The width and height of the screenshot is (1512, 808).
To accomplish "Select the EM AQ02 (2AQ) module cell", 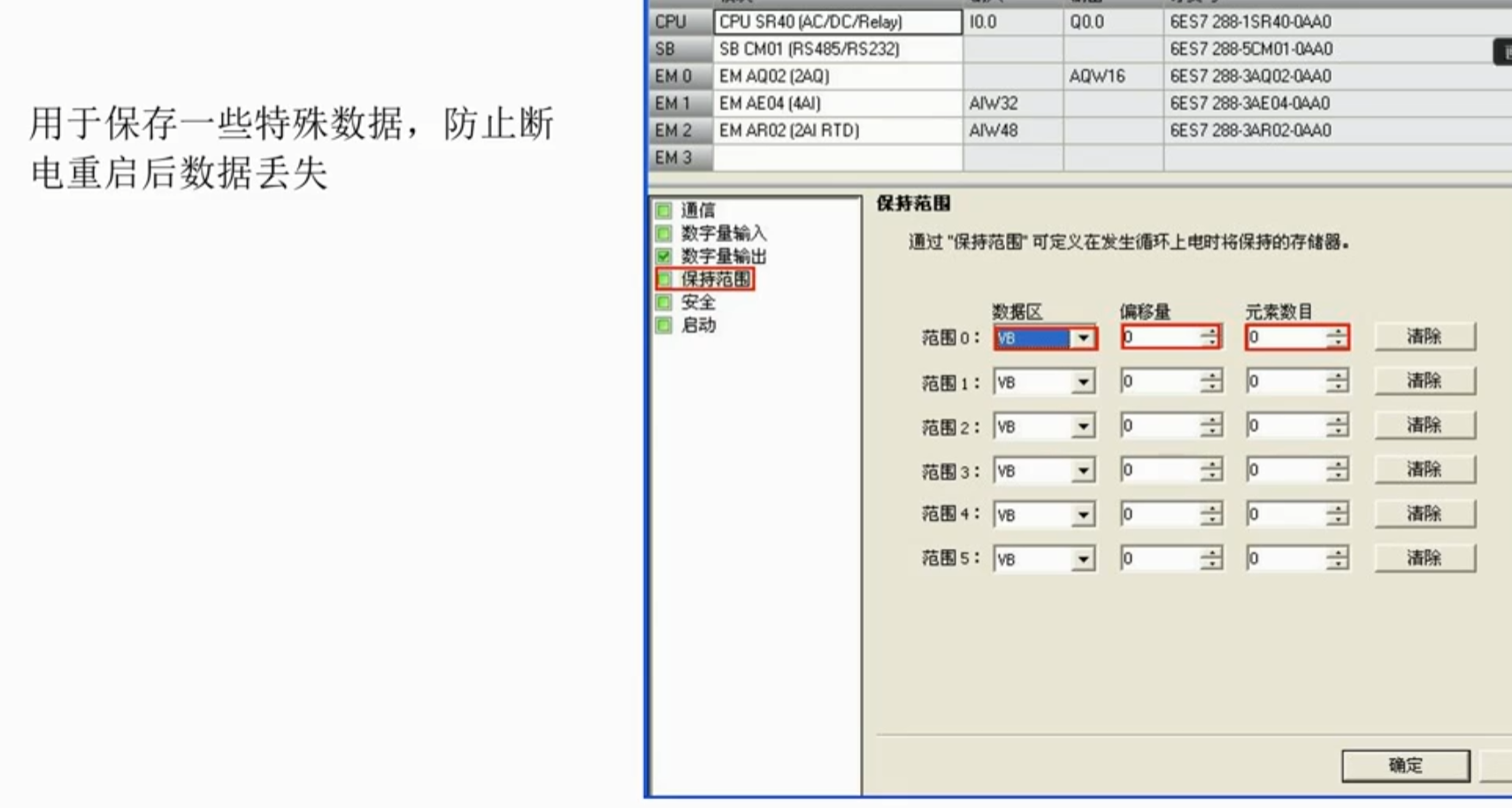I will (x=838, y=77).
